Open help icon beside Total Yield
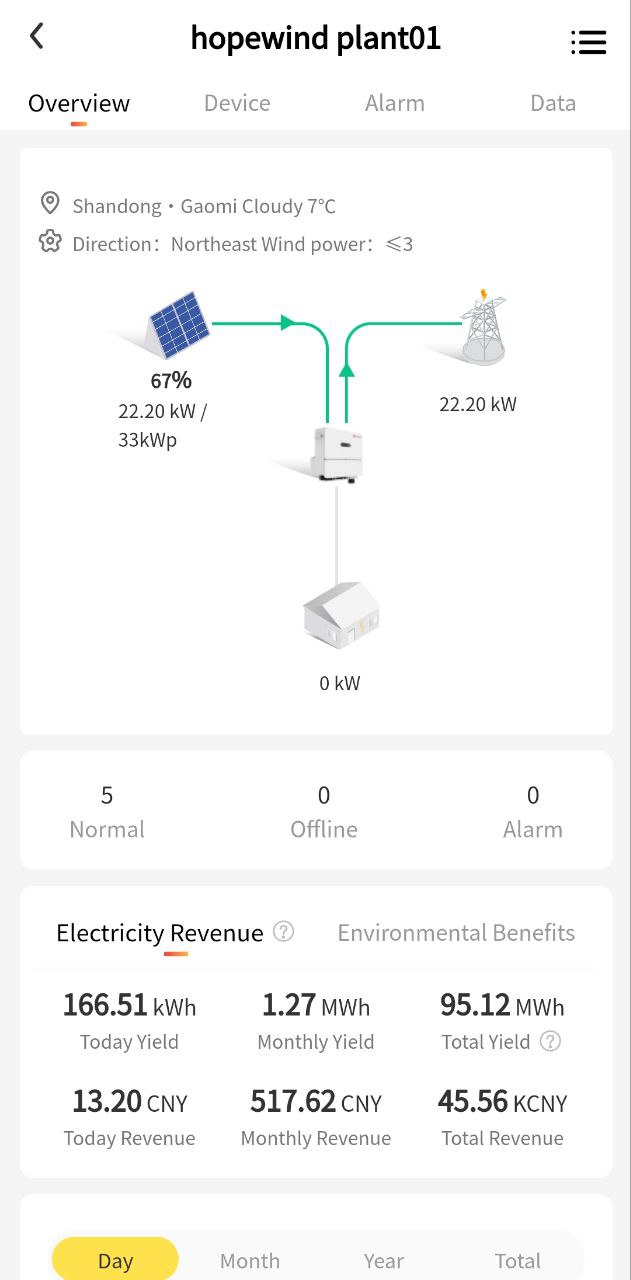The height and width of the screenshot is (1280, 631). coord(550,1041)
